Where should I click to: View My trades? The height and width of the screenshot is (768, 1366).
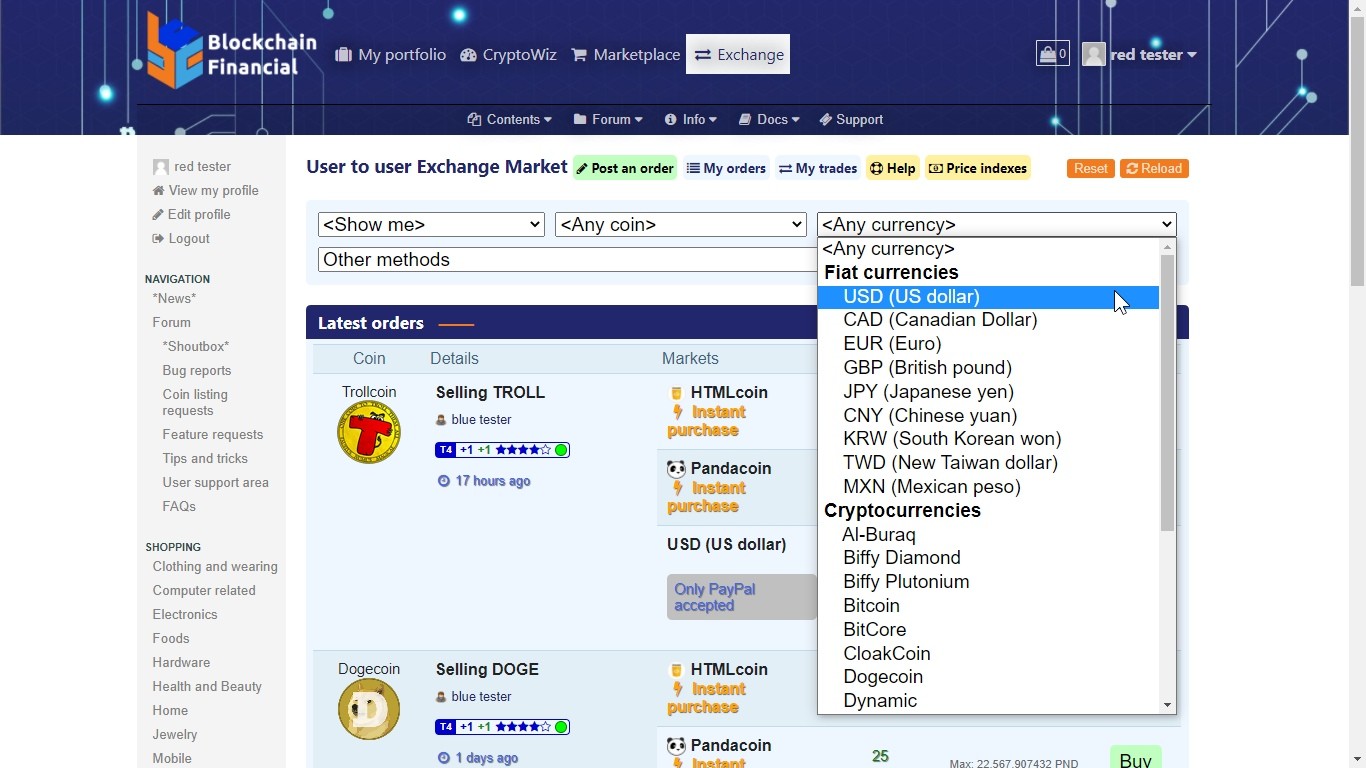coord(817,168)
